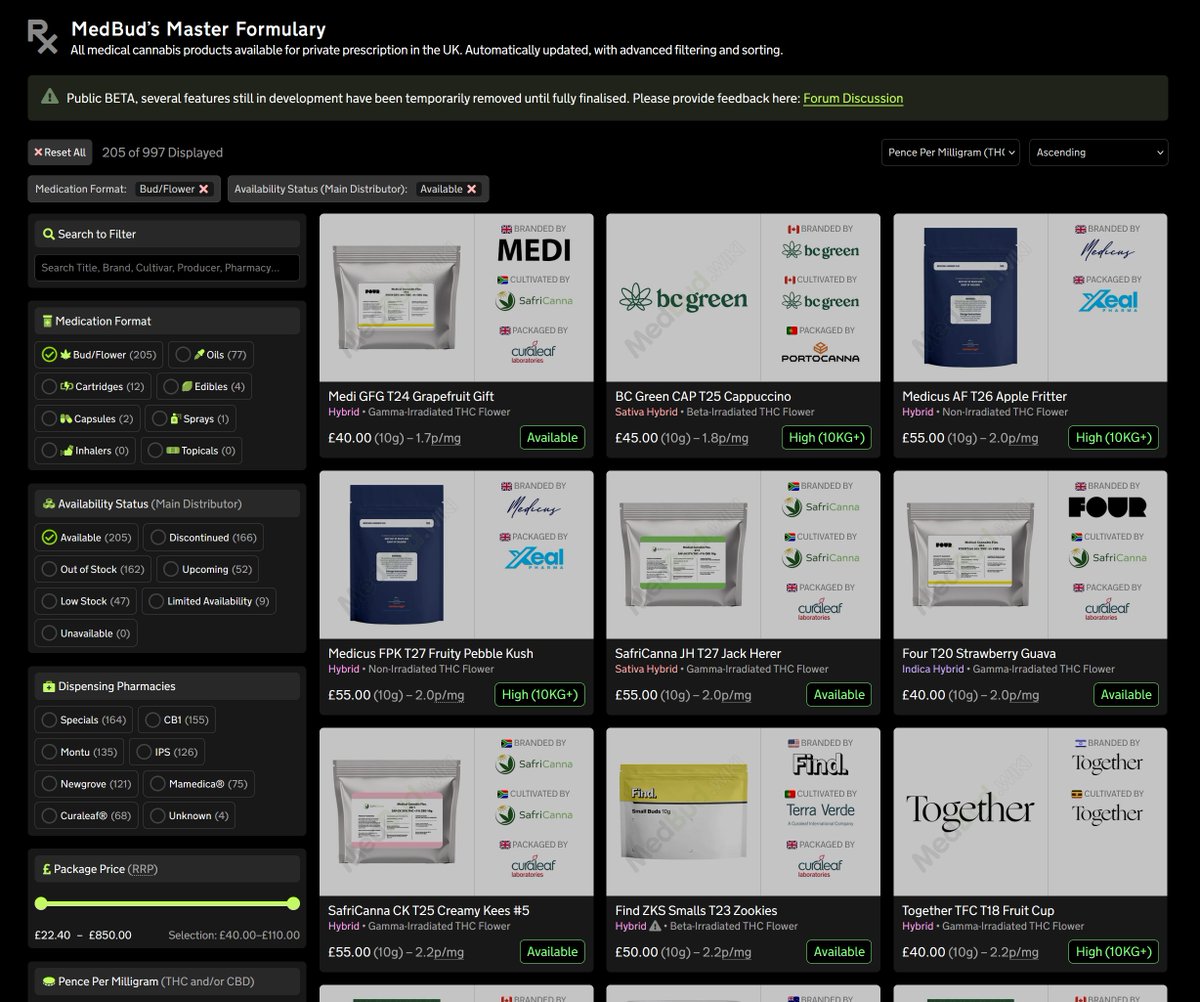Enable the Low Stock status filter
Image resolution: width=1200 pixels, height=1002 pixels.
pyautogui.click(x=85, y=601)
